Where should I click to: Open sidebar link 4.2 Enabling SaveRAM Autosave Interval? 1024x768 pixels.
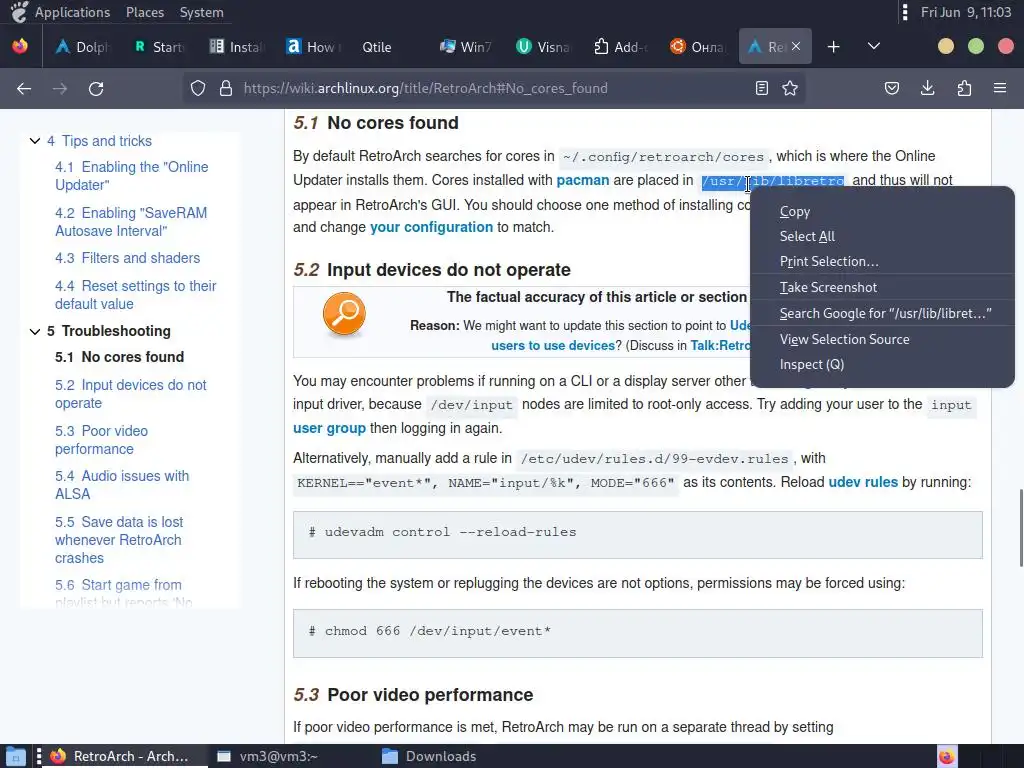(131, 222)
